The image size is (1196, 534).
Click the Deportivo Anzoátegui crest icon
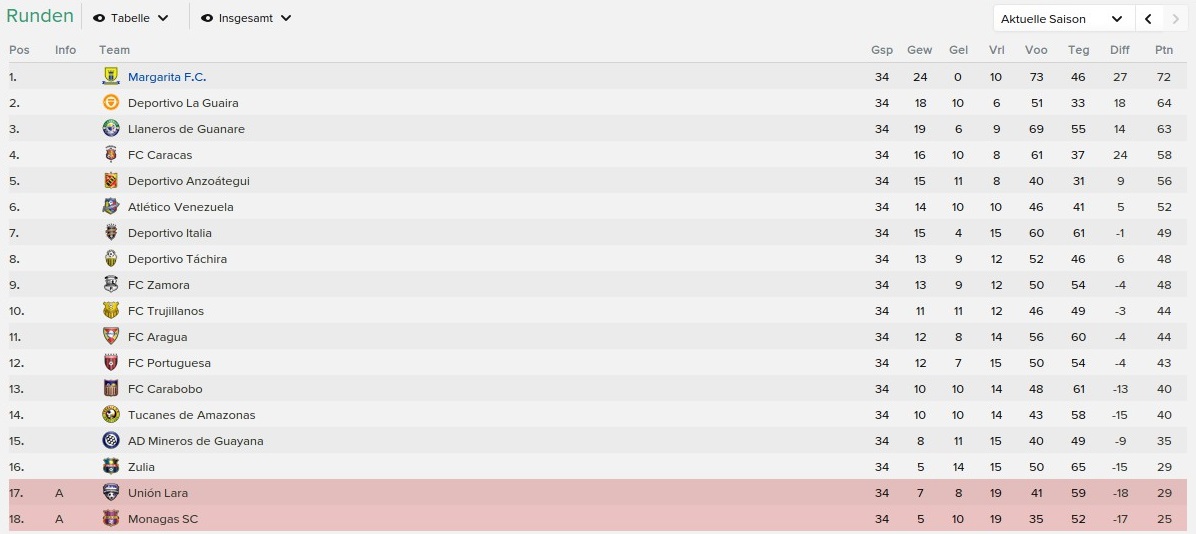coord(111,181)
